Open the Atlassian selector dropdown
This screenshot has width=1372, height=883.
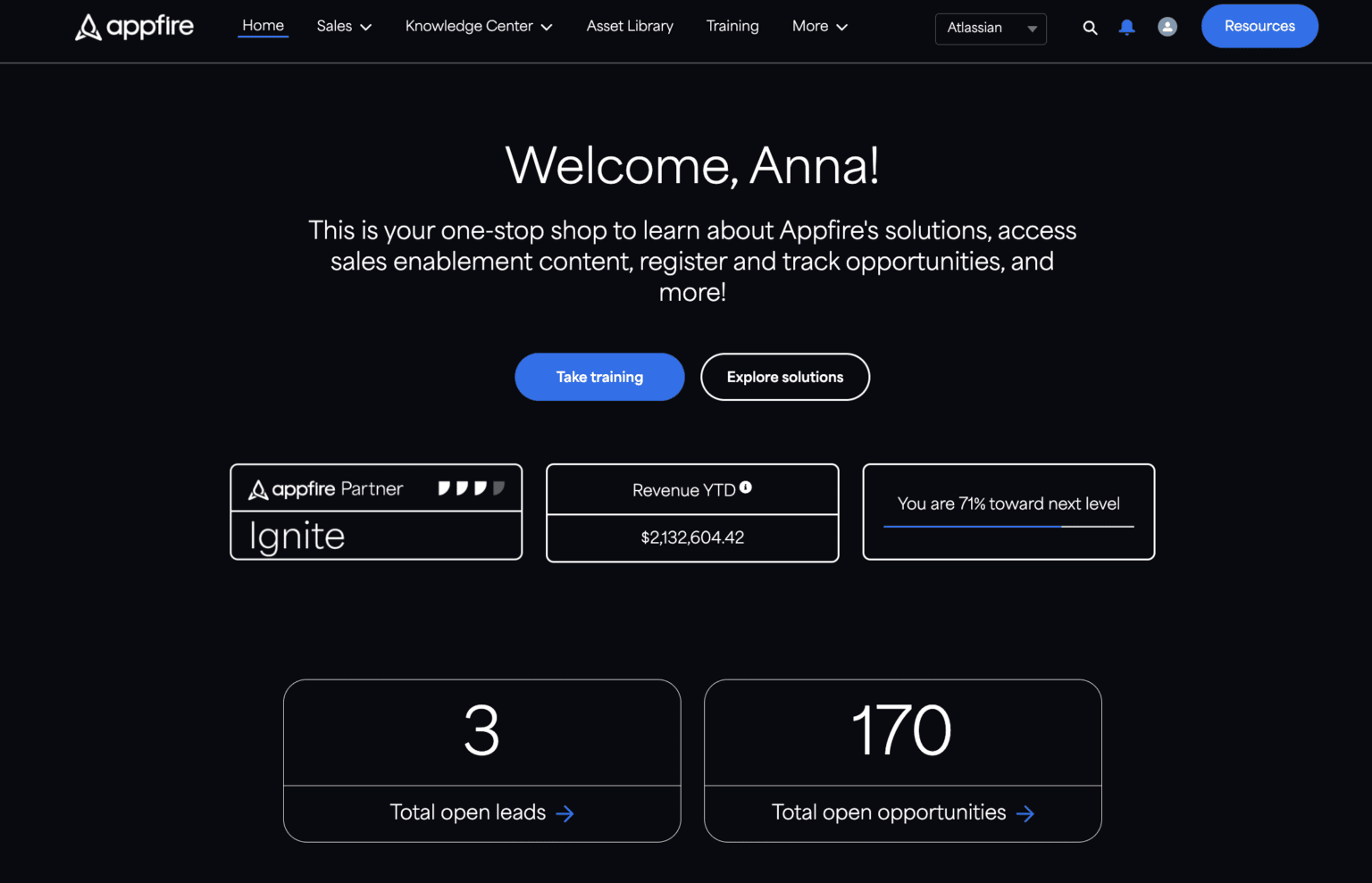[991, 29]
